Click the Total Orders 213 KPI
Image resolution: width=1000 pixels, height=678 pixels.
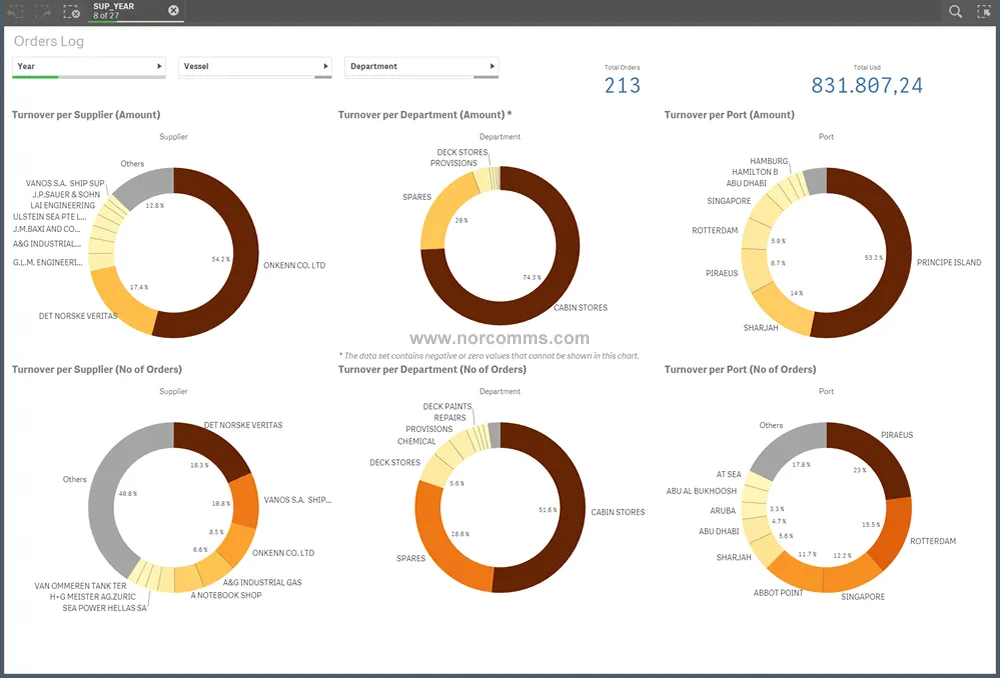623,85
